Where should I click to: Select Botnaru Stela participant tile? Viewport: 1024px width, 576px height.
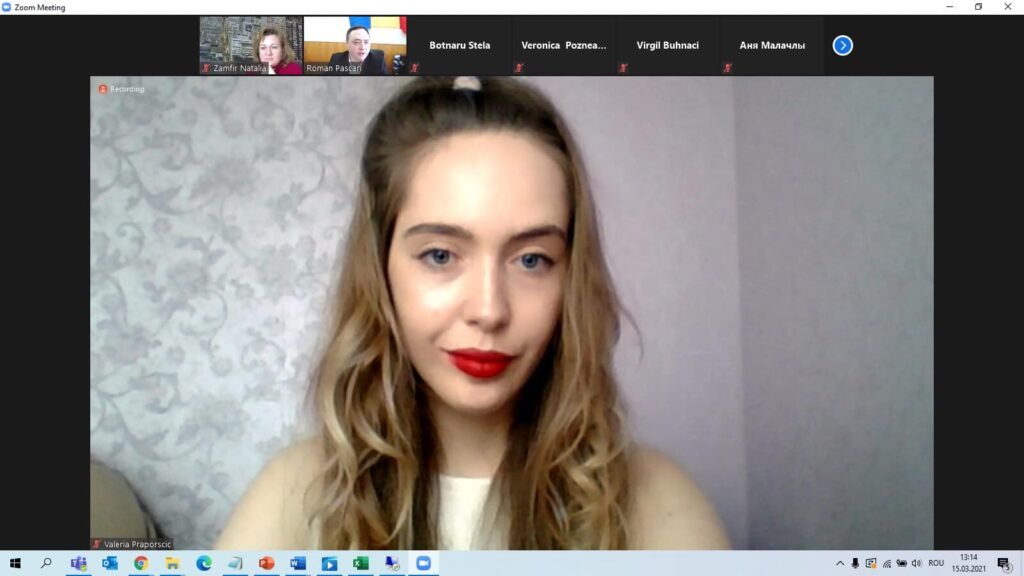coord(459,45)
